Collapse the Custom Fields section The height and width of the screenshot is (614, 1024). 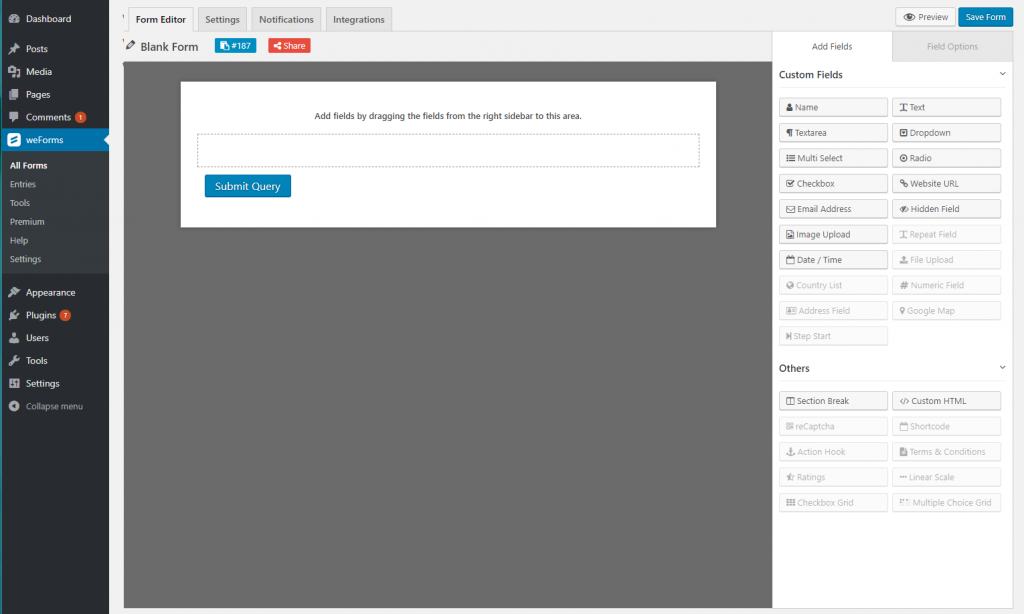click(x=1002, y=74)
